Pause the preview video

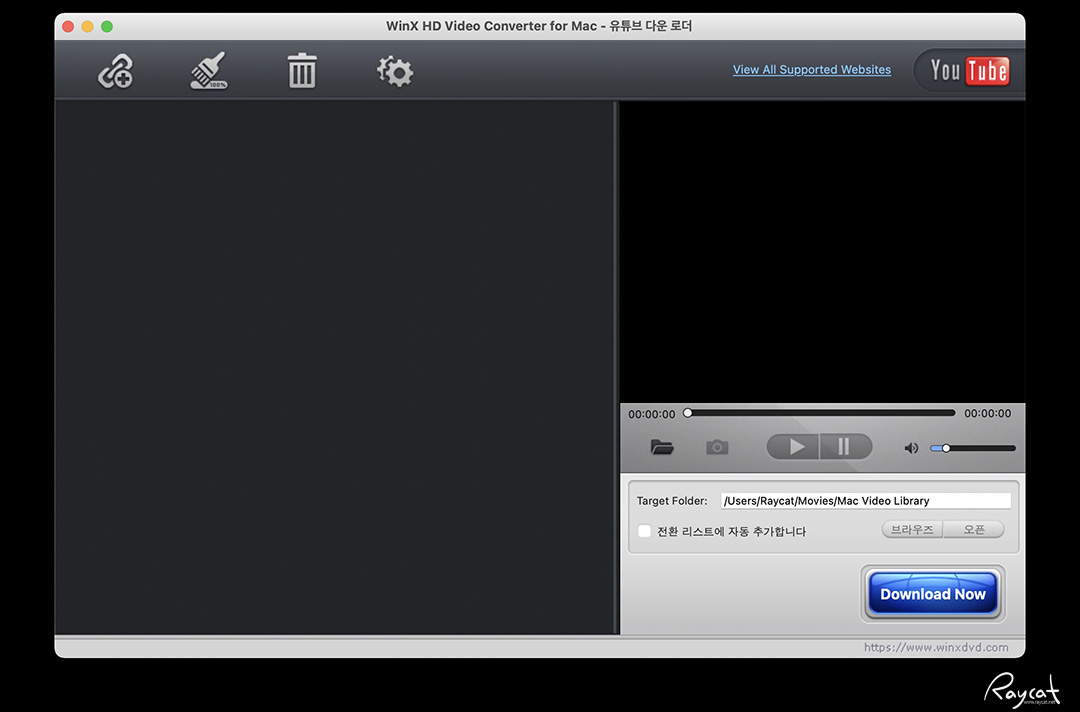tap(846, 447)
